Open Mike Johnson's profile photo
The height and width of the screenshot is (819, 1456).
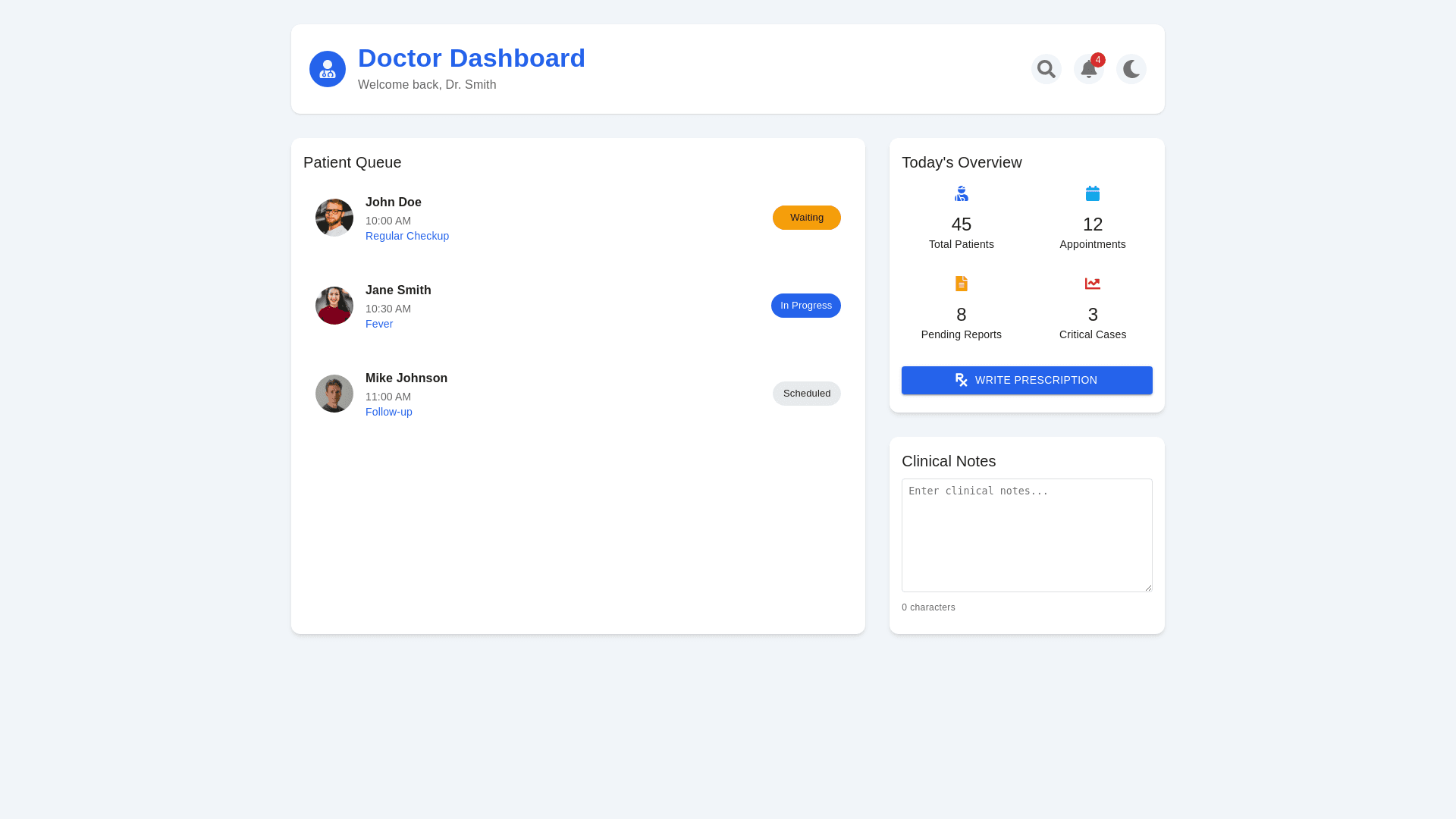(334, 394)
